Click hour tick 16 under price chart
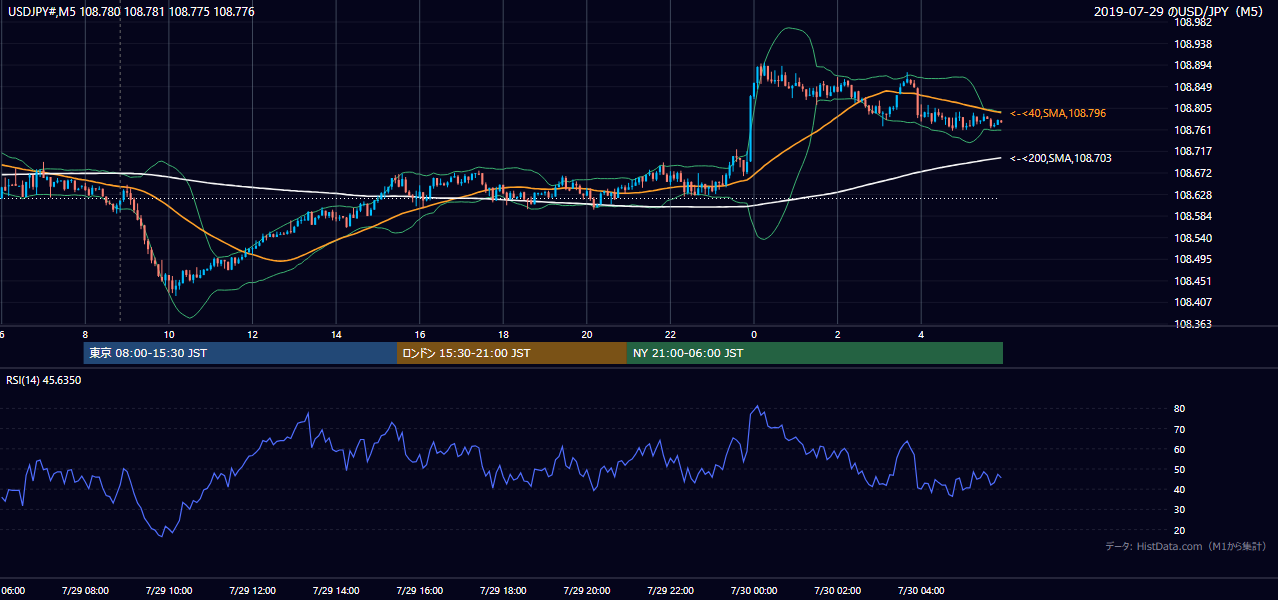Screen dimensions: 1278x600 click(420, 334)
